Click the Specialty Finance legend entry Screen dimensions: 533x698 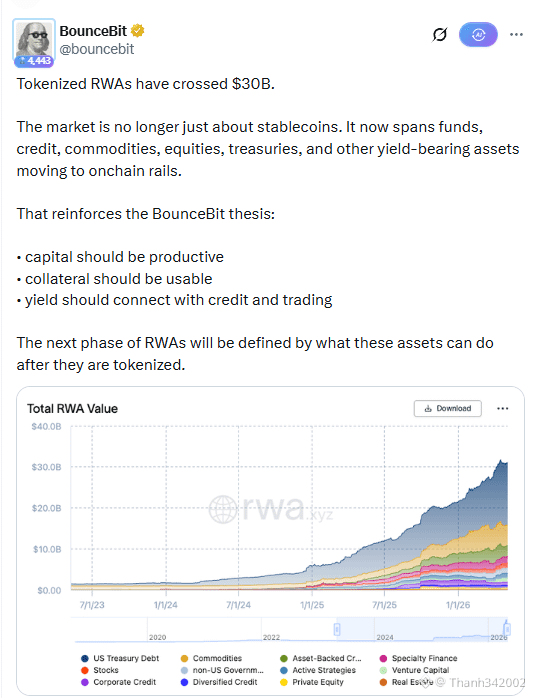419,658
